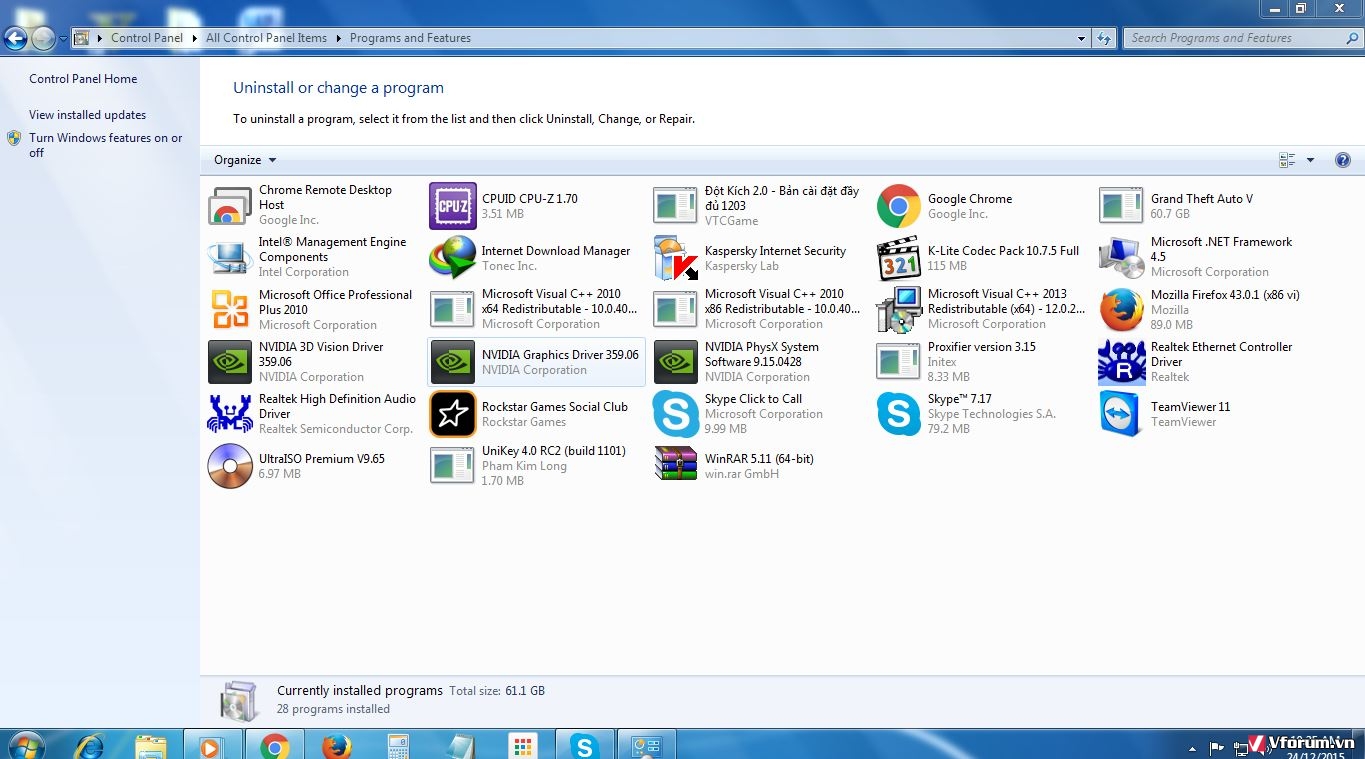
Task: Select the Kaspersky Internet Security icon
Action: (x=676, y=258)
